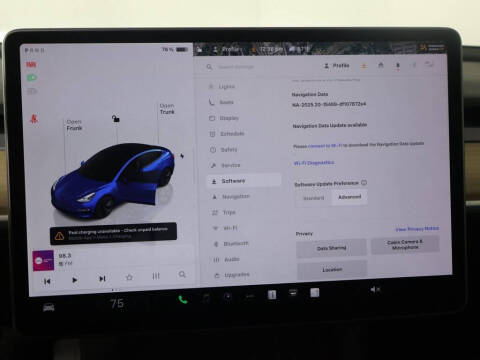
Task: Open the Display settings category
Action: point(229,118)
